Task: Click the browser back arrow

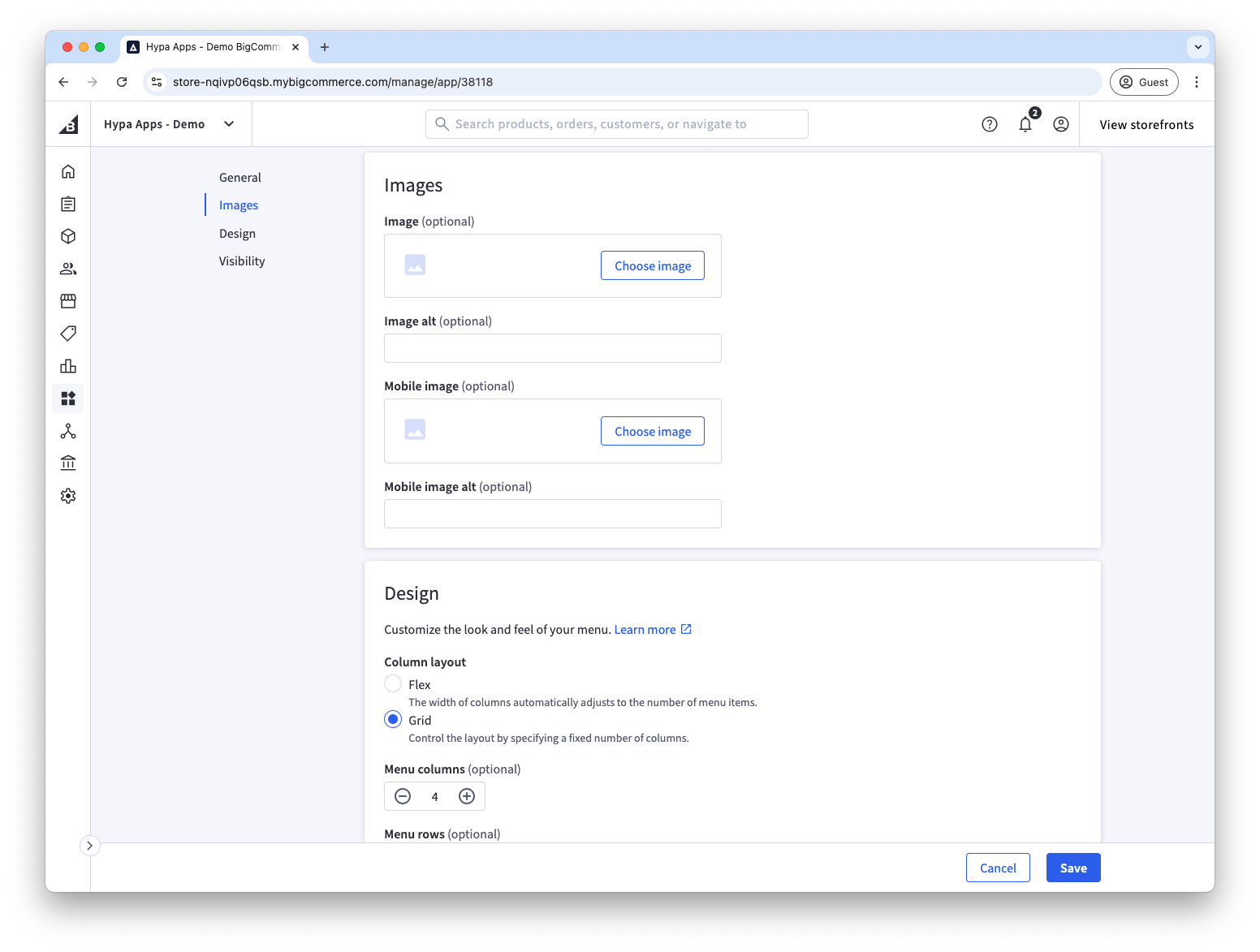Action: (x=63, y=82)
